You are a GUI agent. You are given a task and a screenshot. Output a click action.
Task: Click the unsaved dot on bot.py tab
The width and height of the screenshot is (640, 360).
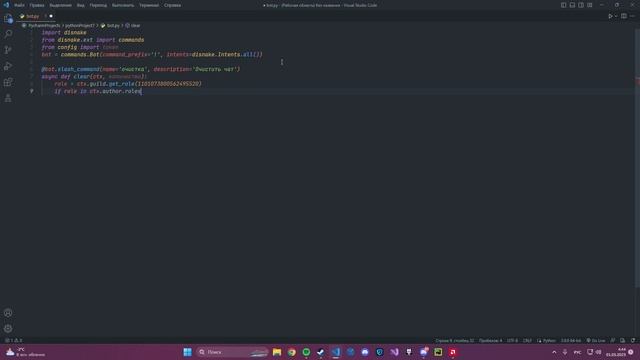tap(51, 16)
